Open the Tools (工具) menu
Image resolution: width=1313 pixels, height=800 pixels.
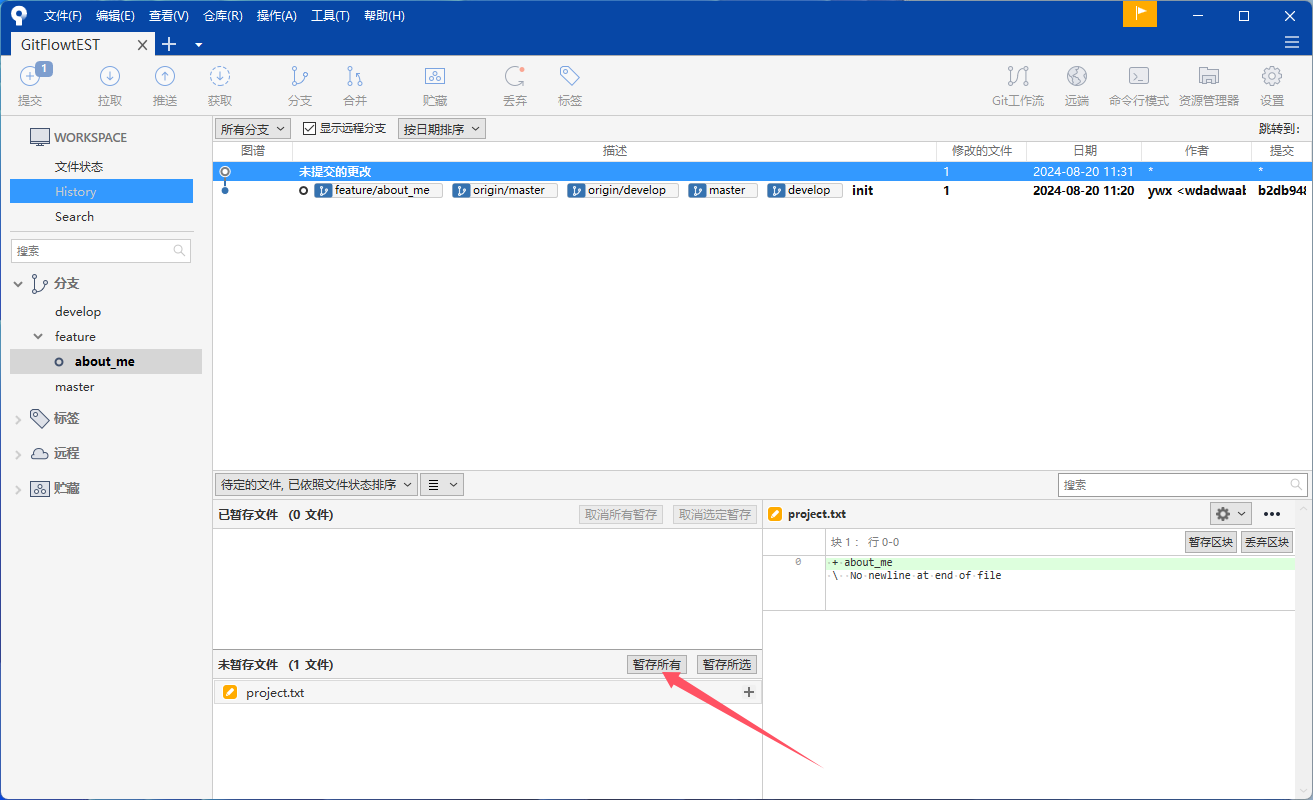point(330,16)
